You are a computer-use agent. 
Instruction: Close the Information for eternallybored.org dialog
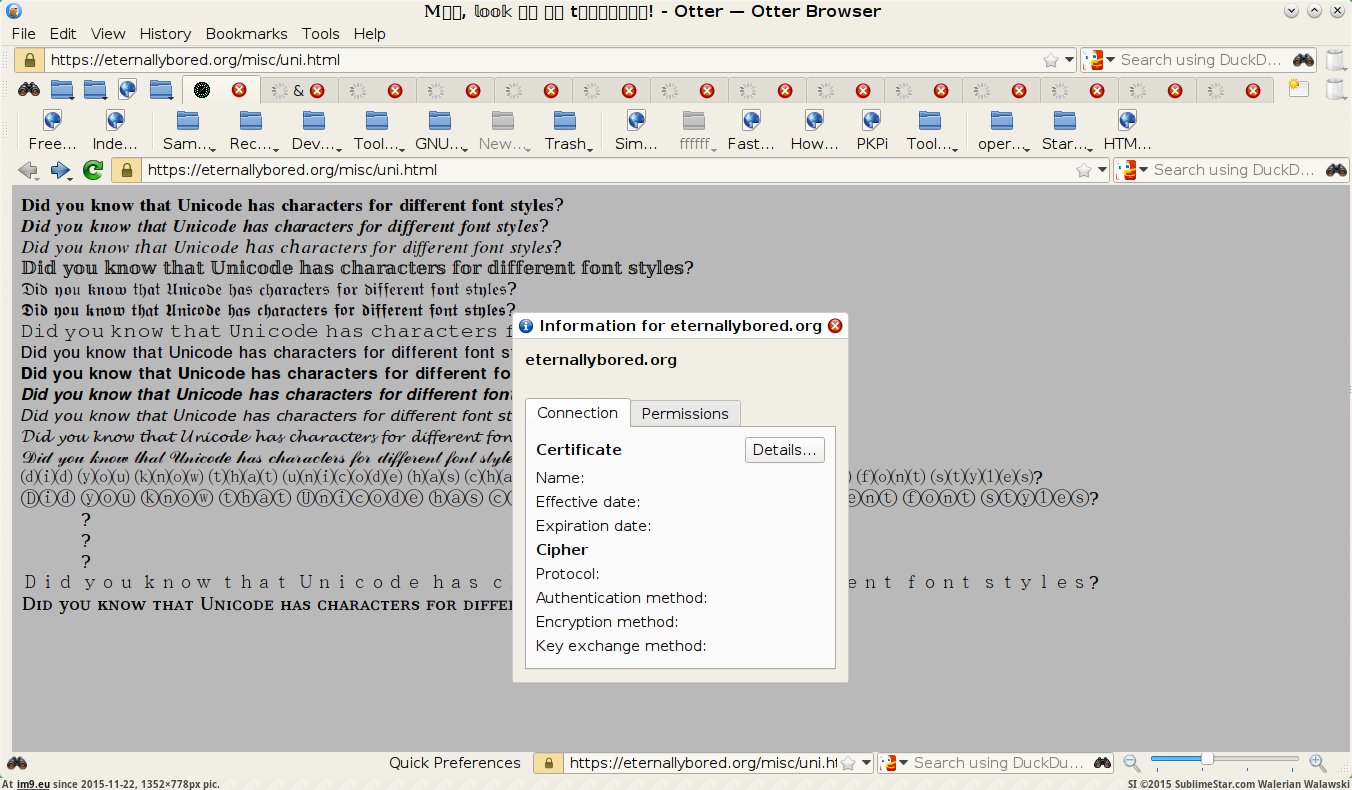[x=835, y=326]
